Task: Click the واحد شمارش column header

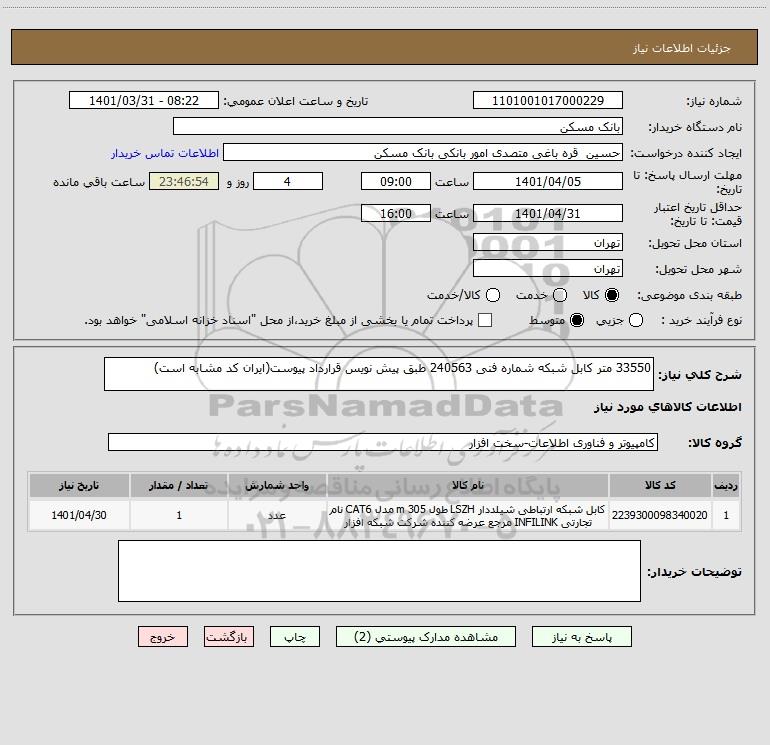Action: 277,485
